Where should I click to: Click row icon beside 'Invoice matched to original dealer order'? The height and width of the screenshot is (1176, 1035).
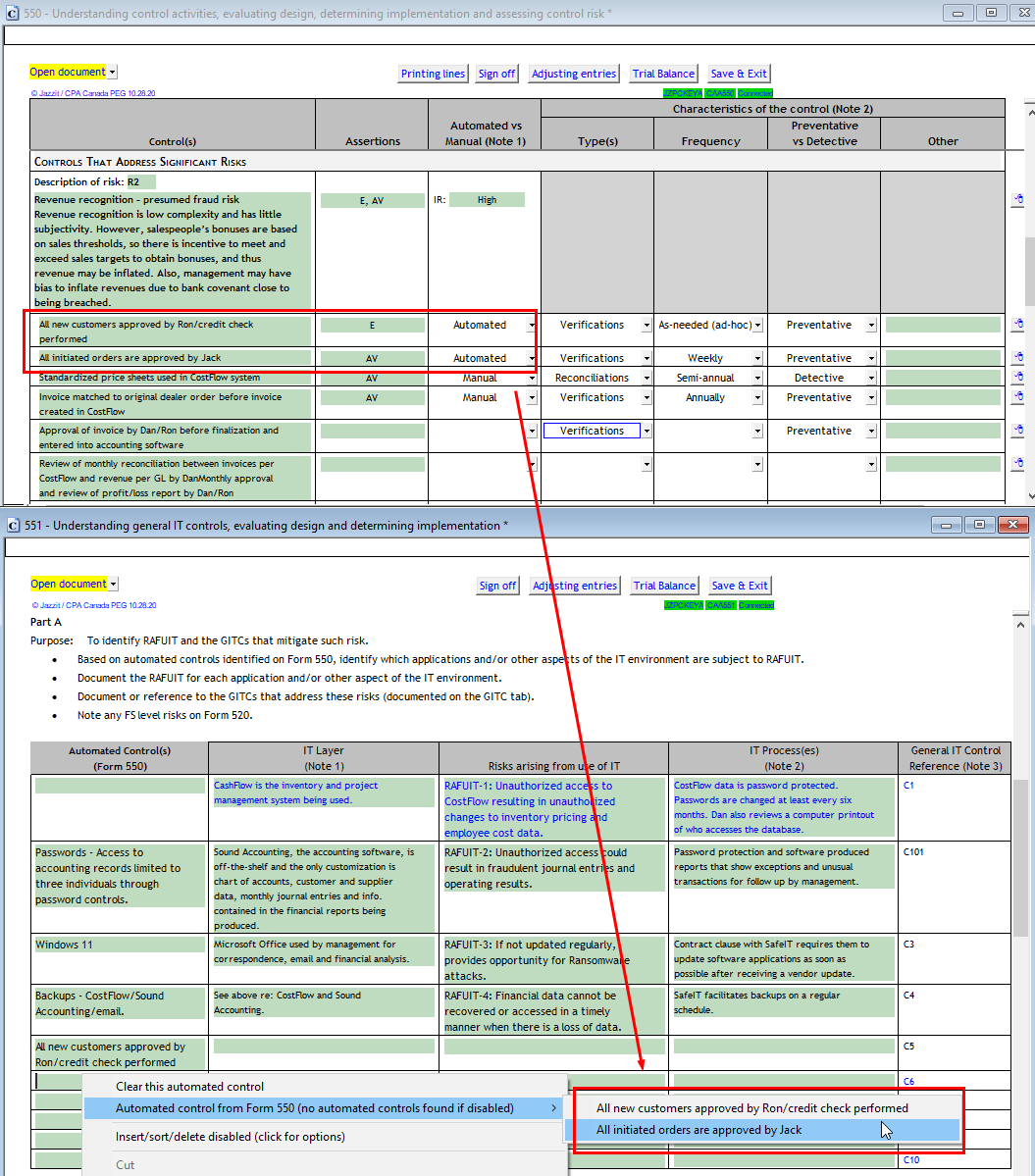tap(1017, 397)
